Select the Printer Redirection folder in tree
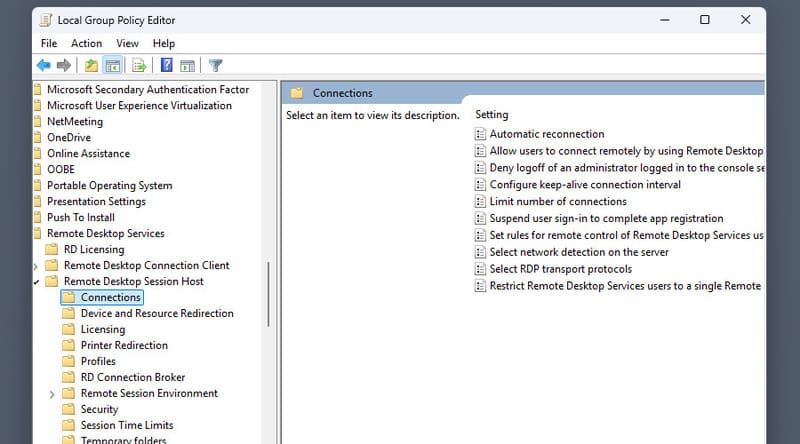The width and height of the screenshot is (800, 444). pyautogui.click(x=124, y=346)
